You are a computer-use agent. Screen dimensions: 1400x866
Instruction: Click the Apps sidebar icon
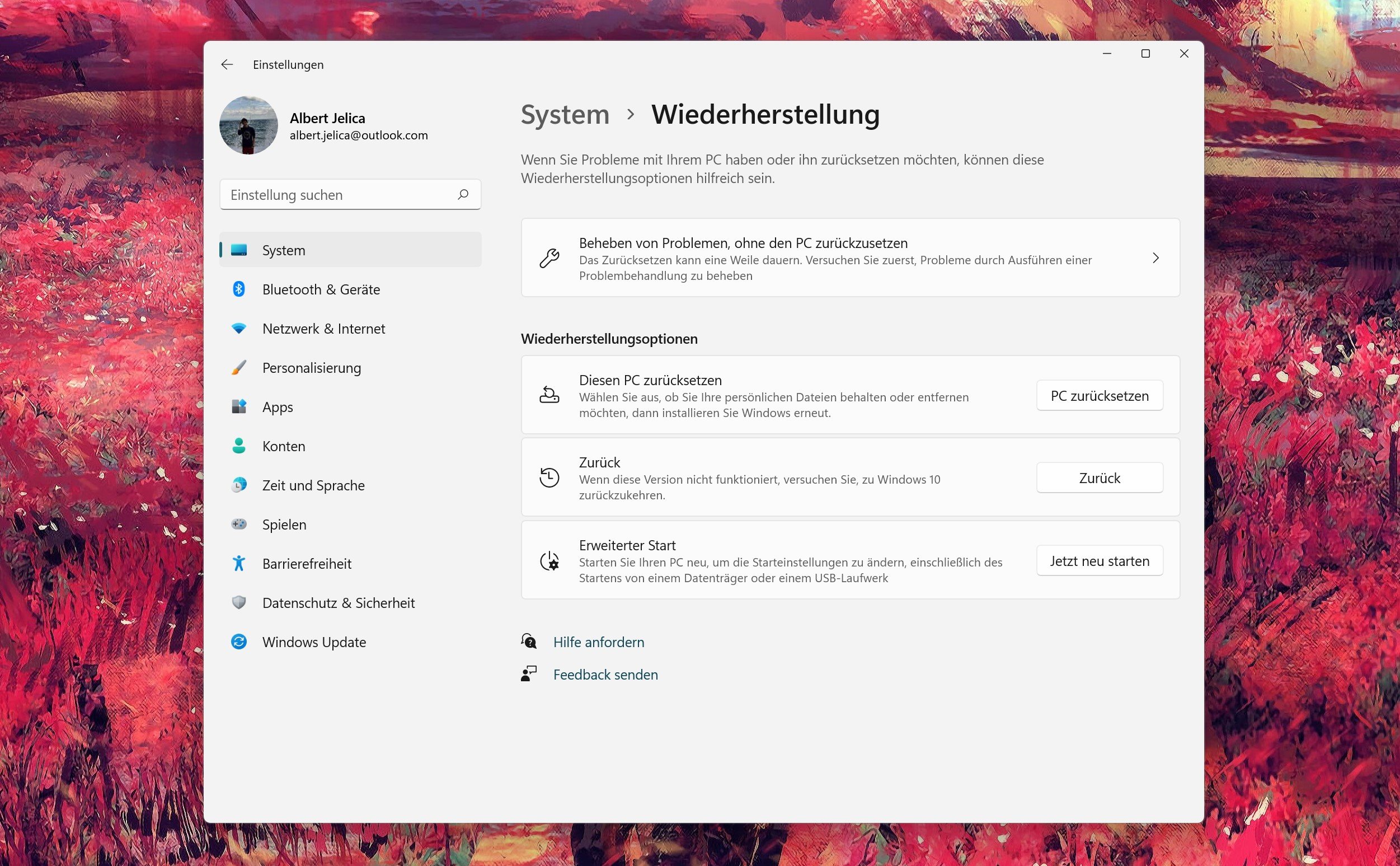tap(239, 406)
